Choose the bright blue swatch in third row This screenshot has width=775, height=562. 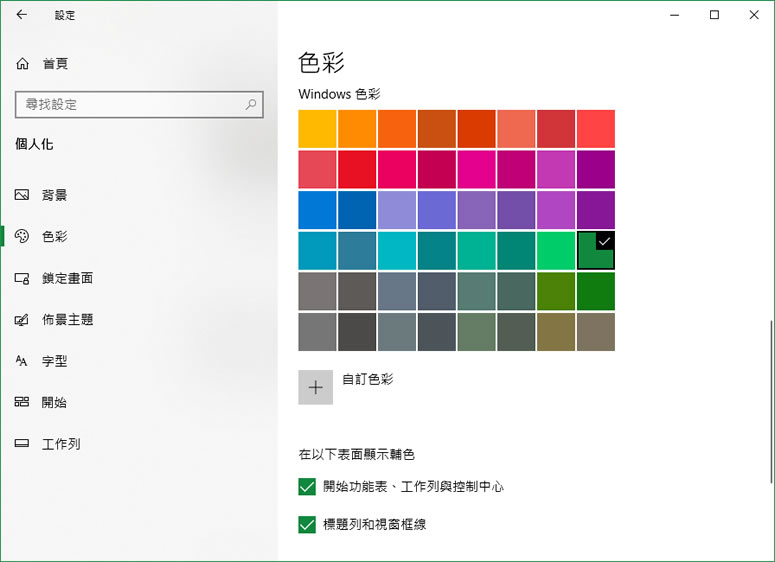pyautogui.click(x=317, y=210)
